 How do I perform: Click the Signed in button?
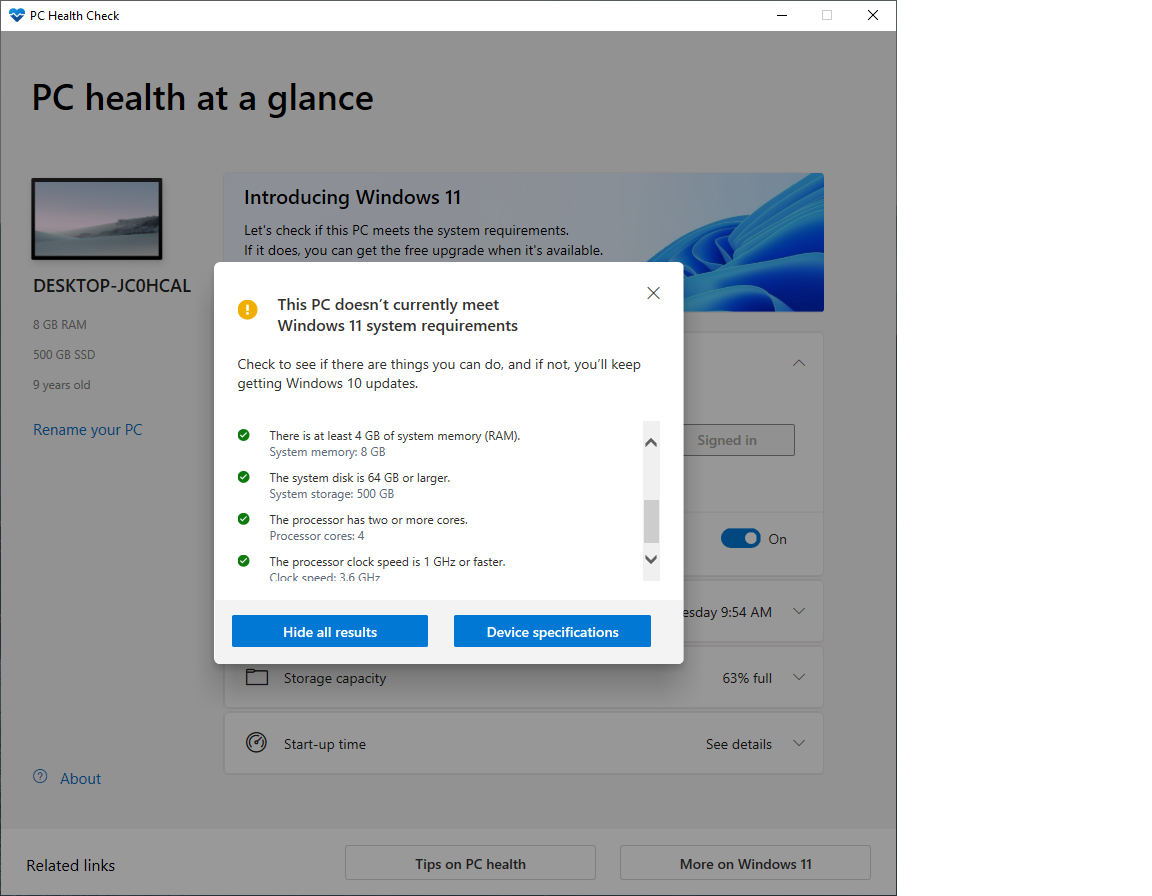(x=739, y=440)
